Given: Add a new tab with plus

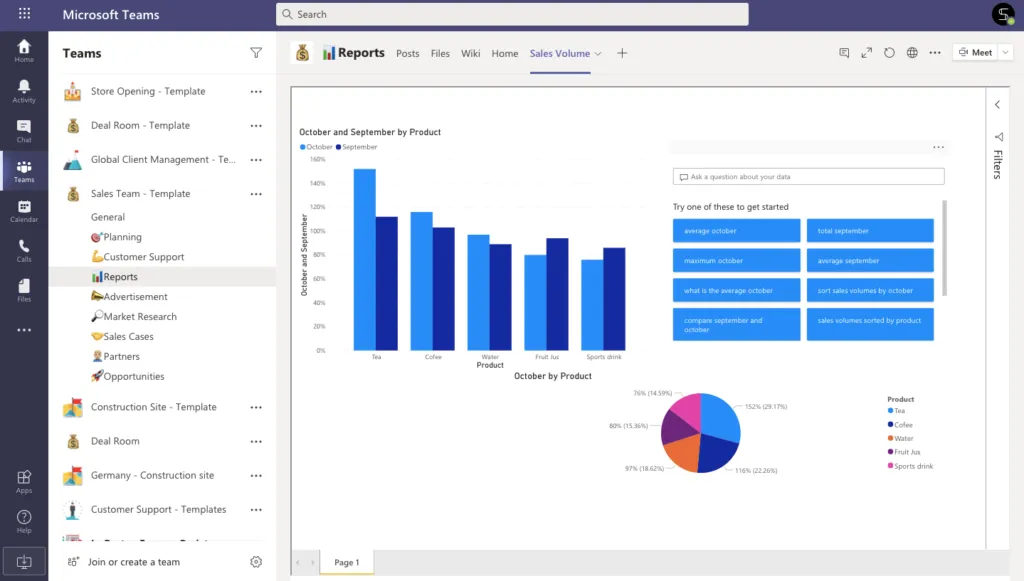Looking at the screenshot, I should [622, 53].
